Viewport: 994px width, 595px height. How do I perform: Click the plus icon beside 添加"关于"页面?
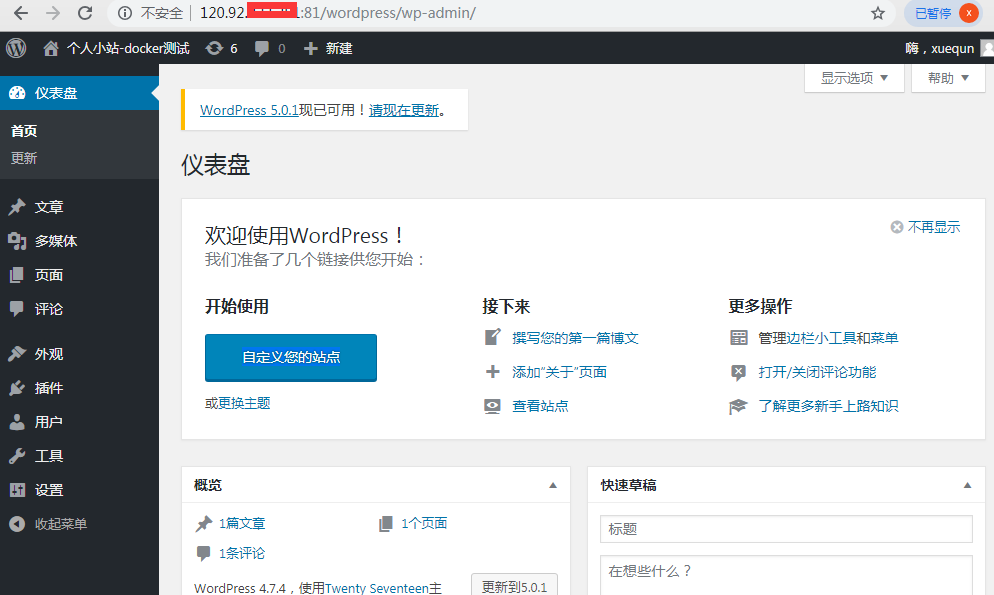pos(493,372)
